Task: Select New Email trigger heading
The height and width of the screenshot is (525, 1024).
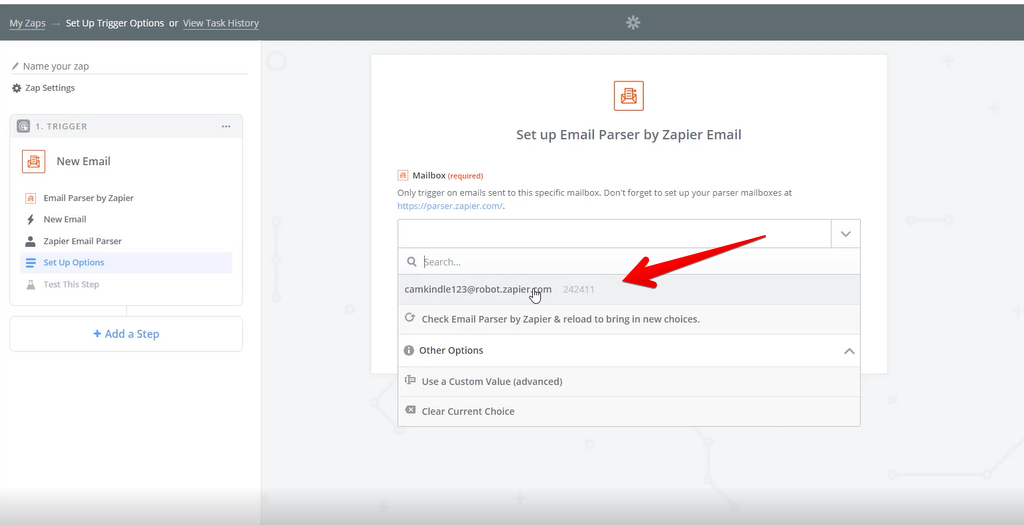Action: pos(83,161)
